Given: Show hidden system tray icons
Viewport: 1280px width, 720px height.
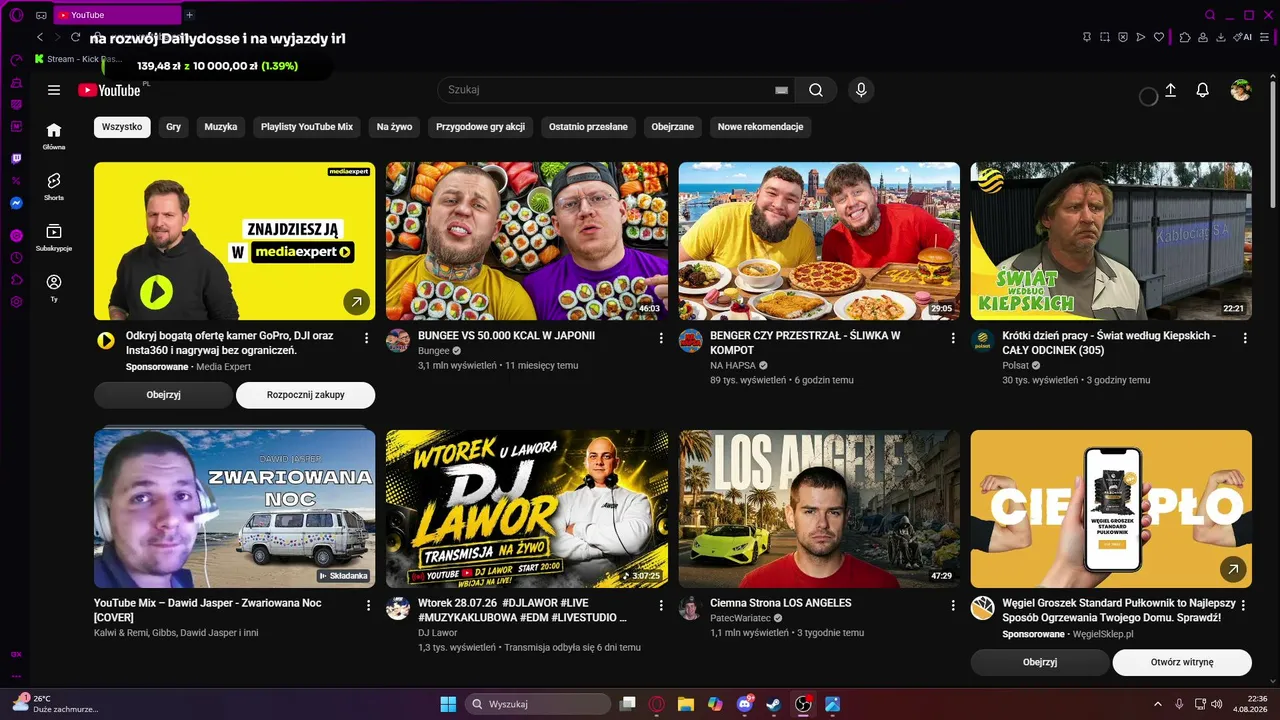Looking at the screenshot, I should (1158, 704).
